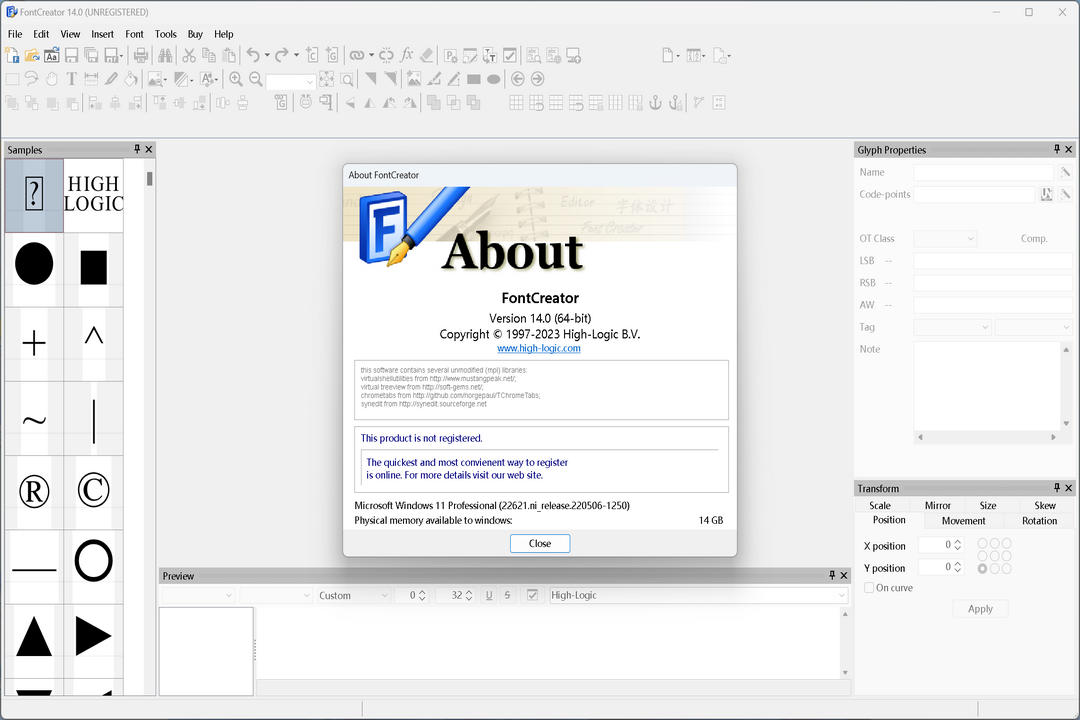Image resolution: width=1080 pixels, height=720 pixels.
Task: Click the Print icon in toolbar
Action: coord(141,56)
